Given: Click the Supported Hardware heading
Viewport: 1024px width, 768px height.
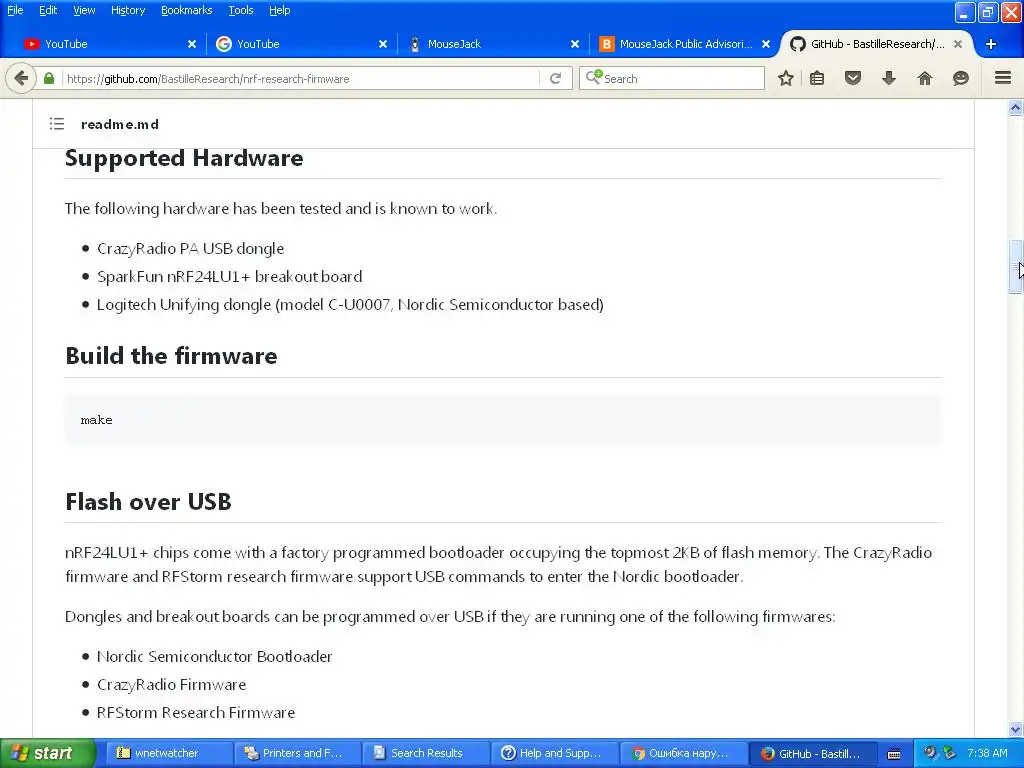Looking at the screenshot, I should (184, 158).
